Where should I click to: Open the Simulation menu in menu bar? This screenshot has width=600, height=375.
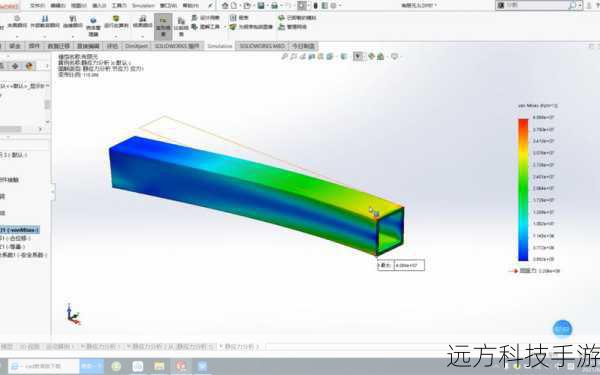click(x=143, y=5)
